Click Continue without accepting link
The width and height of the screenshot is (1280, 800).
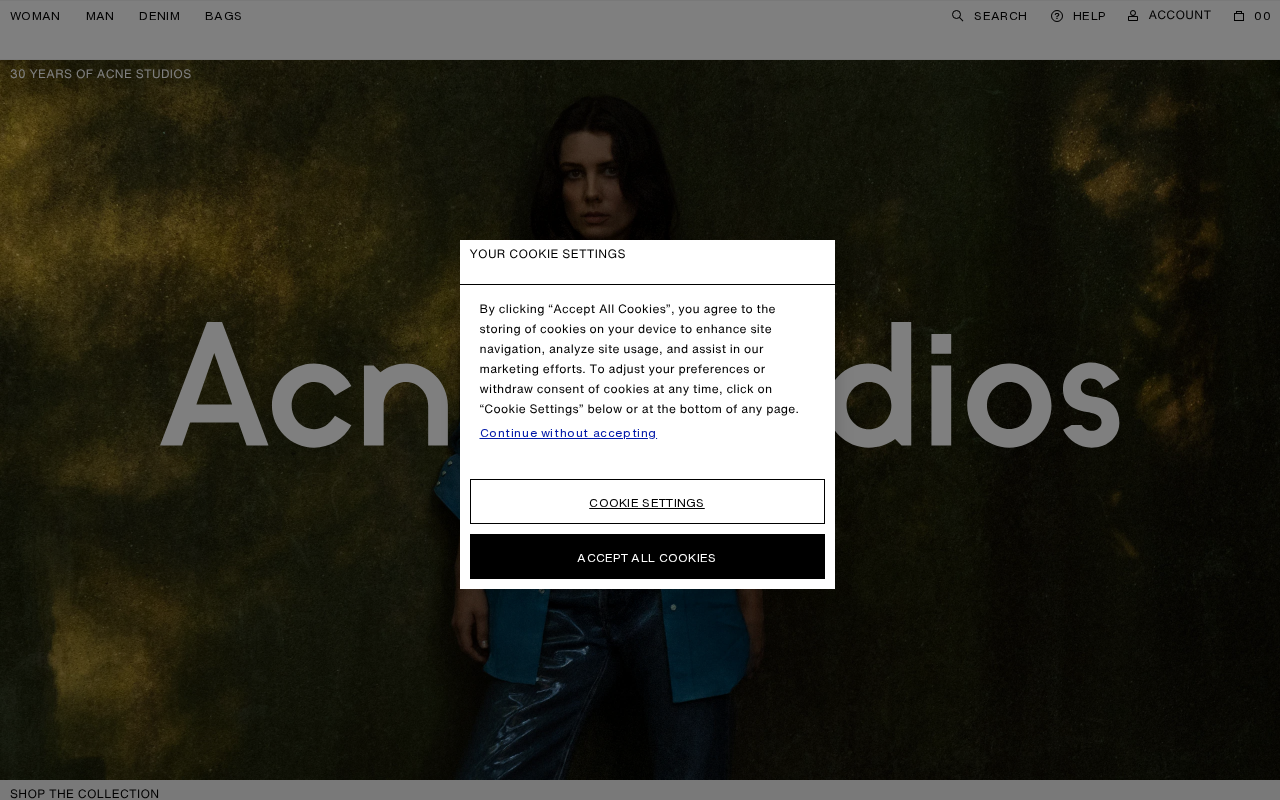pos(568,433)
